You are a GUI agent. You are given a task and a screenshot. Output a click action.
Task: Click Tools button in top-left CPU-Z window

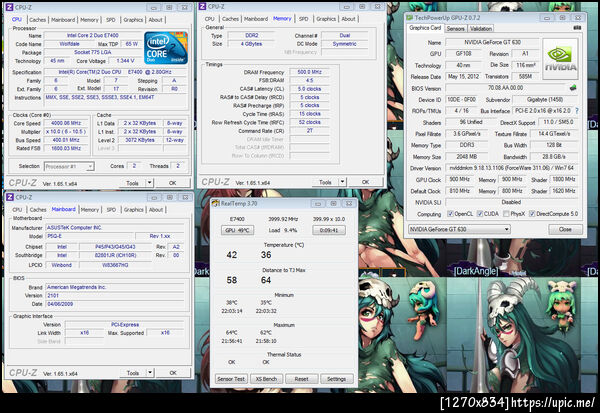[132, 183]
